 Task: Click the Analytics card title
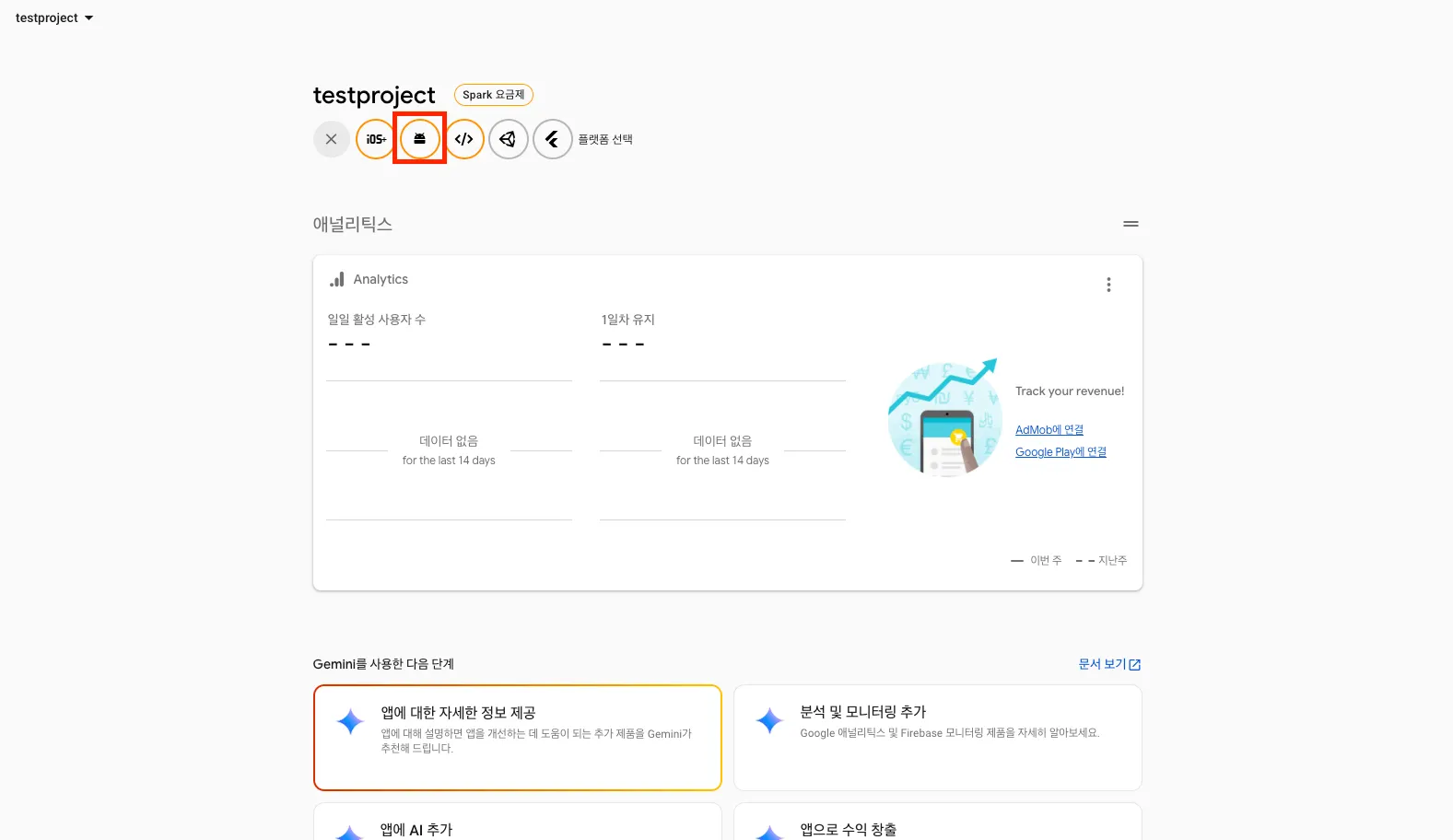tap(381, 279)
